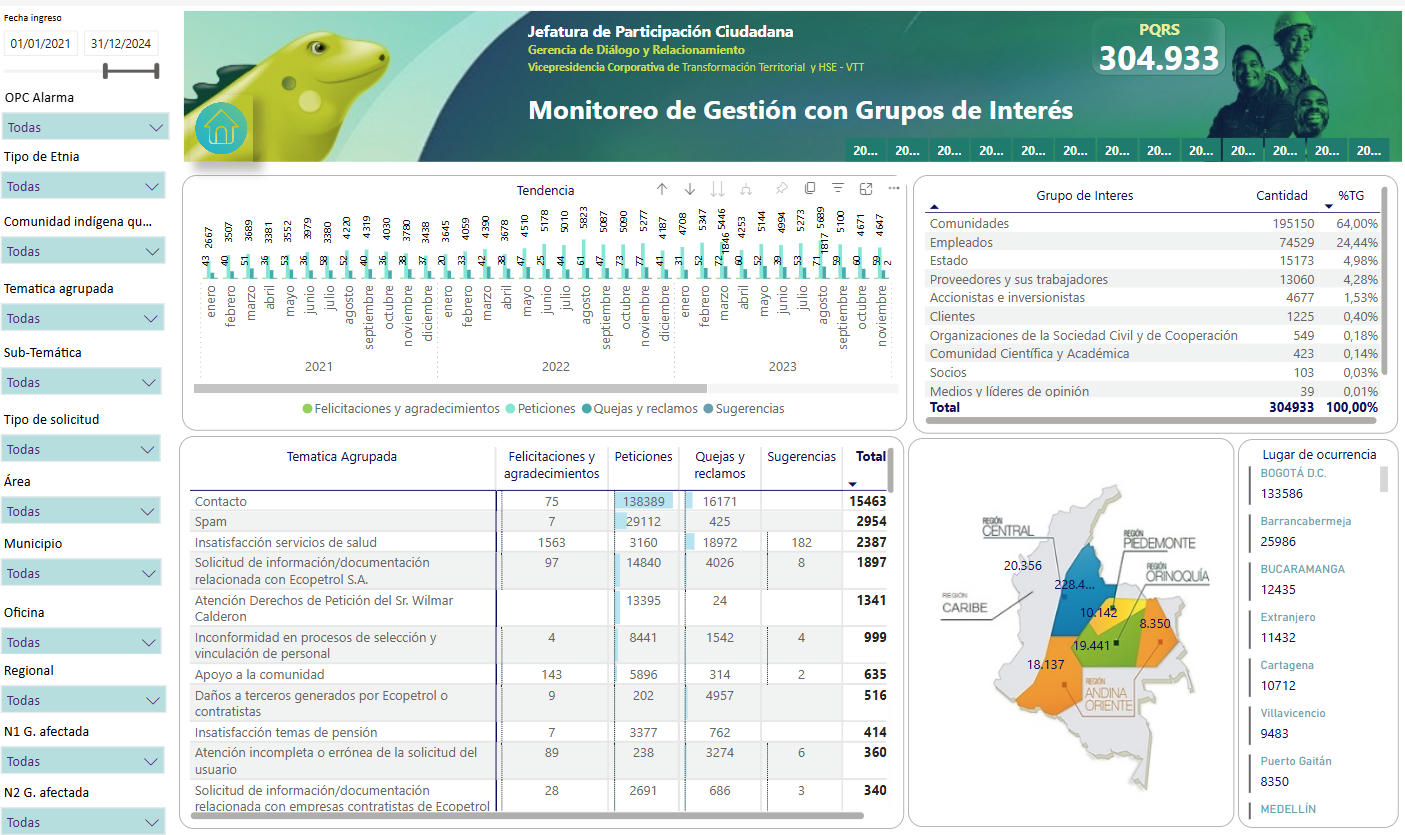Enable drill down mode in Tendencia chart
The width and height of the screenshot is (1405, 835).
pos(689,189)
